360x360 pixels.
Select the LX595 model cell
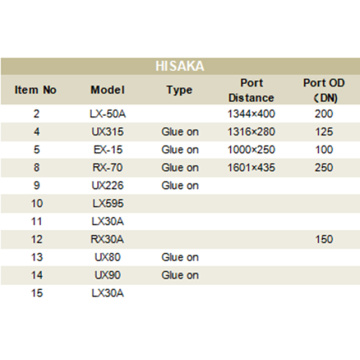point(108,204)
